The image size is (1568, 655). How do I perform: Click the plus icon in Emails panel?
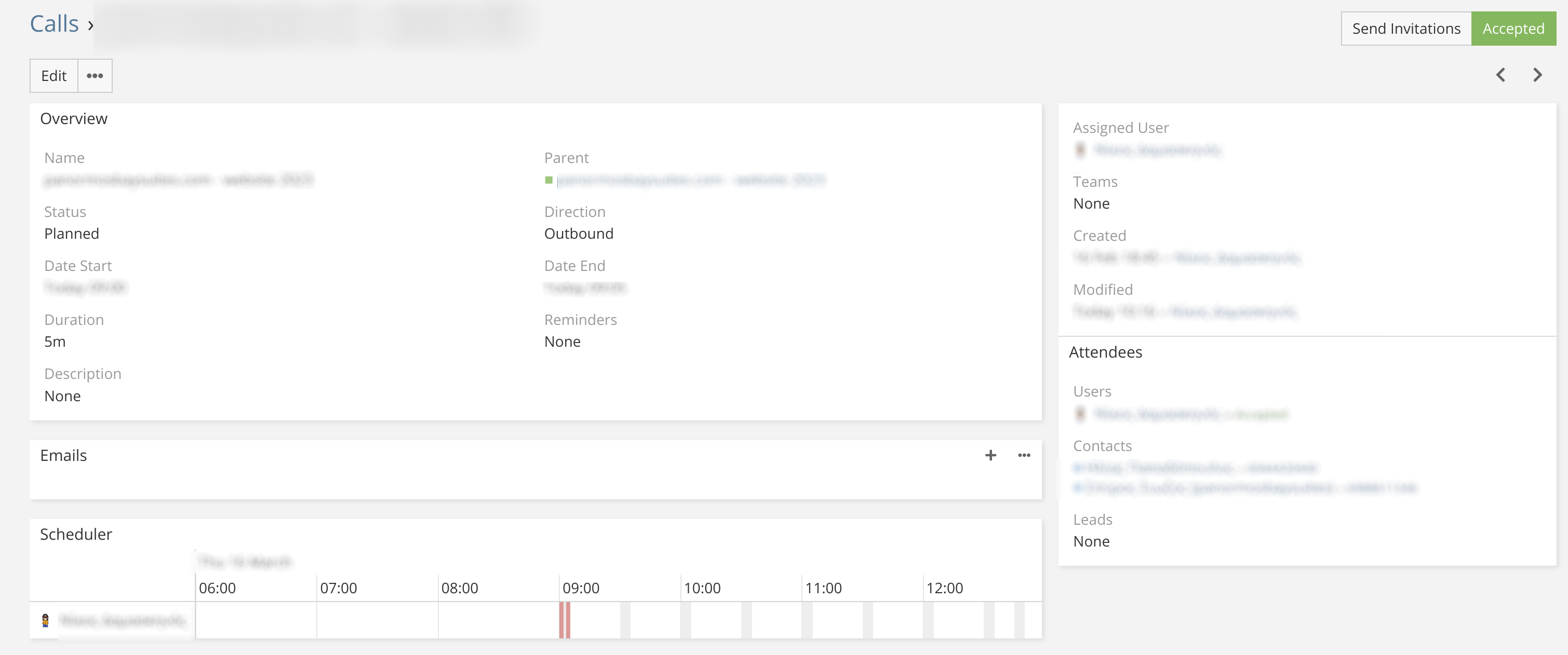point(990,455)
